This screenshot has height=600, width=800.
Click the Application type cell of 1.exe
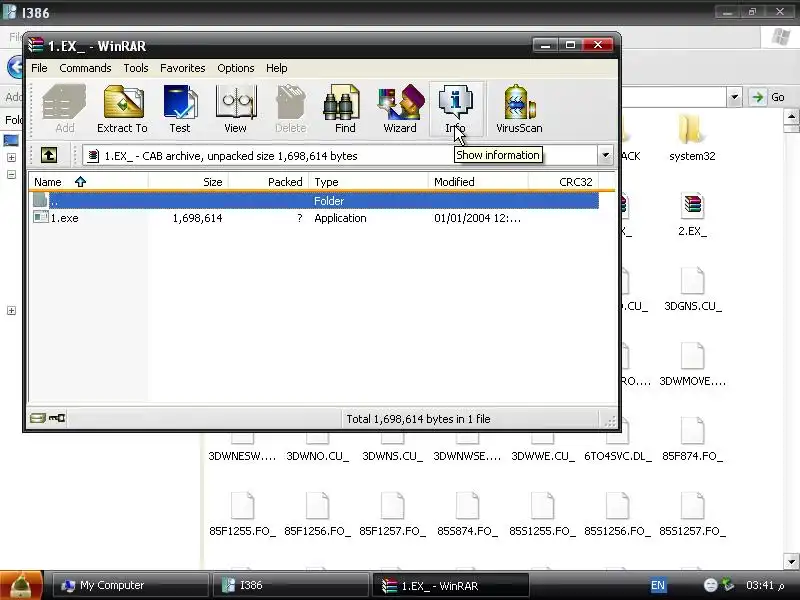pos(340,218)
